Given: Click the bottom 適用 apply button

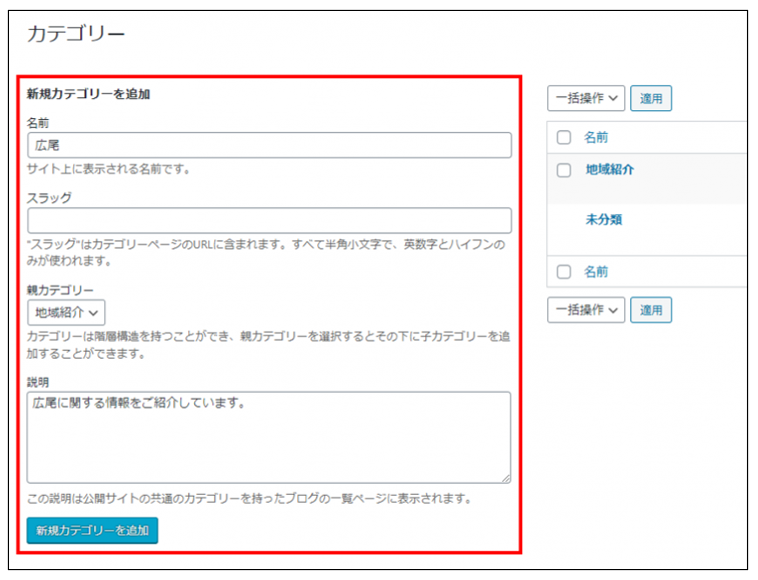Looking at the screenshot, I should (x=651, y=310).
